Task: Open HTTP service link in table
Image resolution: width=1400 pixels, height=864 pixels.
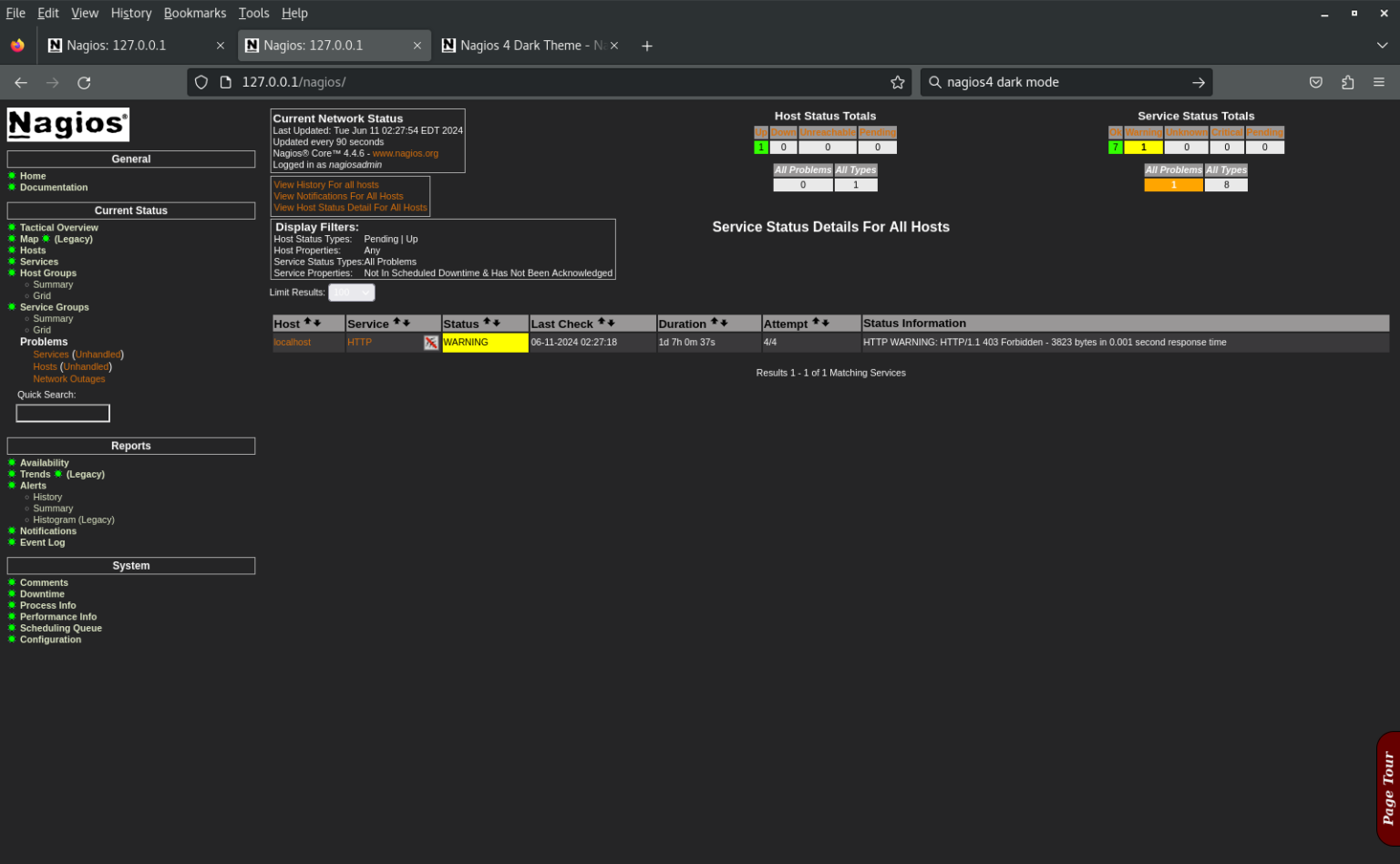Action: tap(359, 343)
